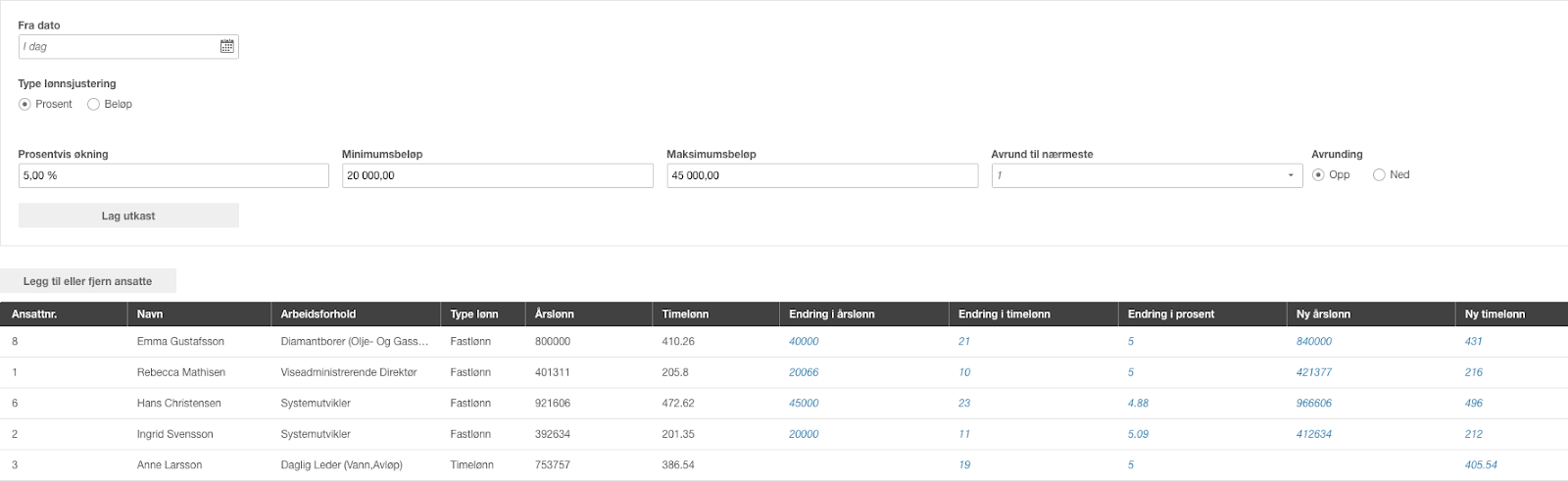Sort by Ansattnr. column header
Viewport: 1568px width, 481px height.
click(x=63, y=313)
